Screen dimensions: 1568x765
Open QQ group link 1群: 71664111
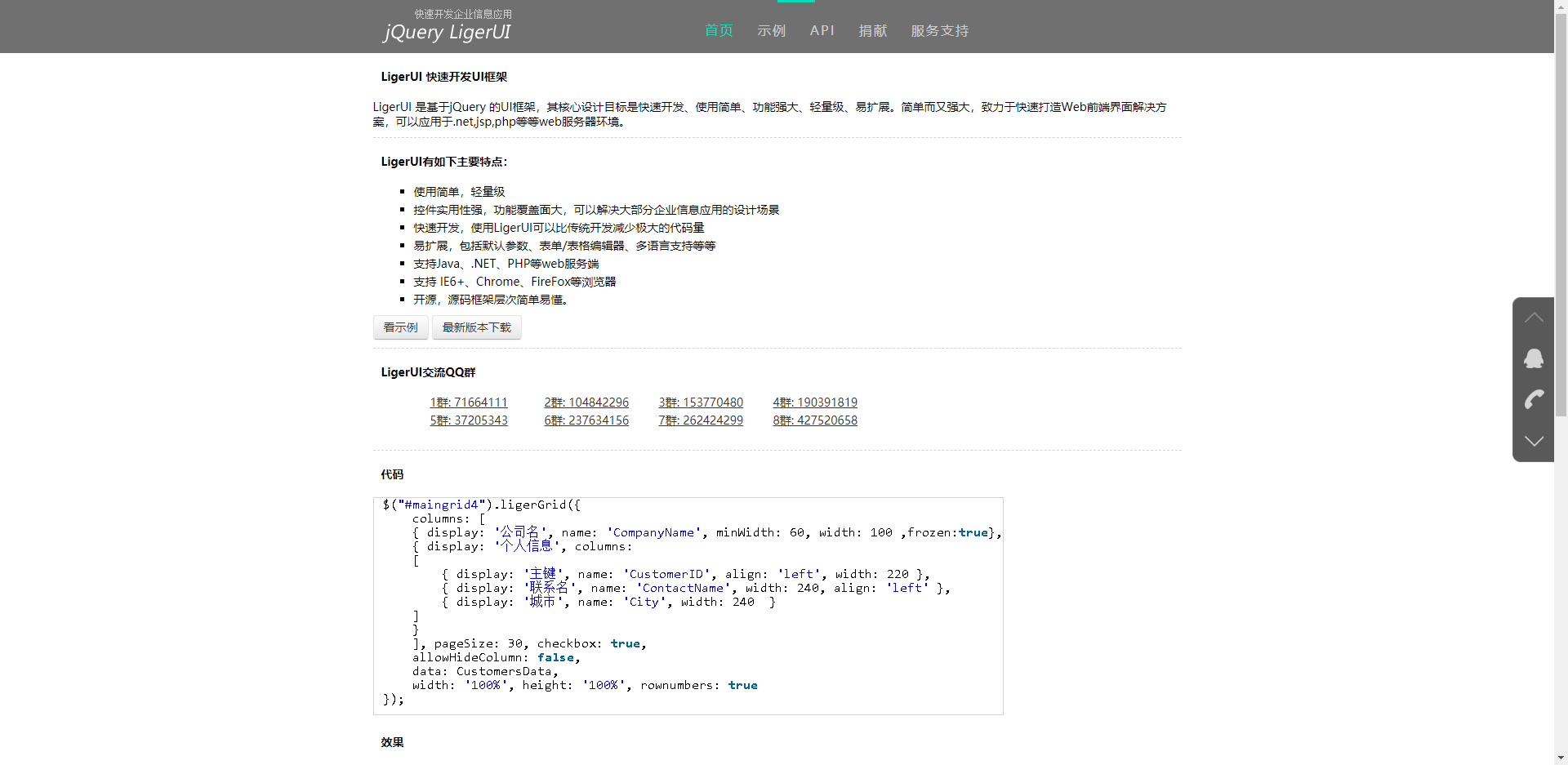pyautogui.click(x=469, y=403)
